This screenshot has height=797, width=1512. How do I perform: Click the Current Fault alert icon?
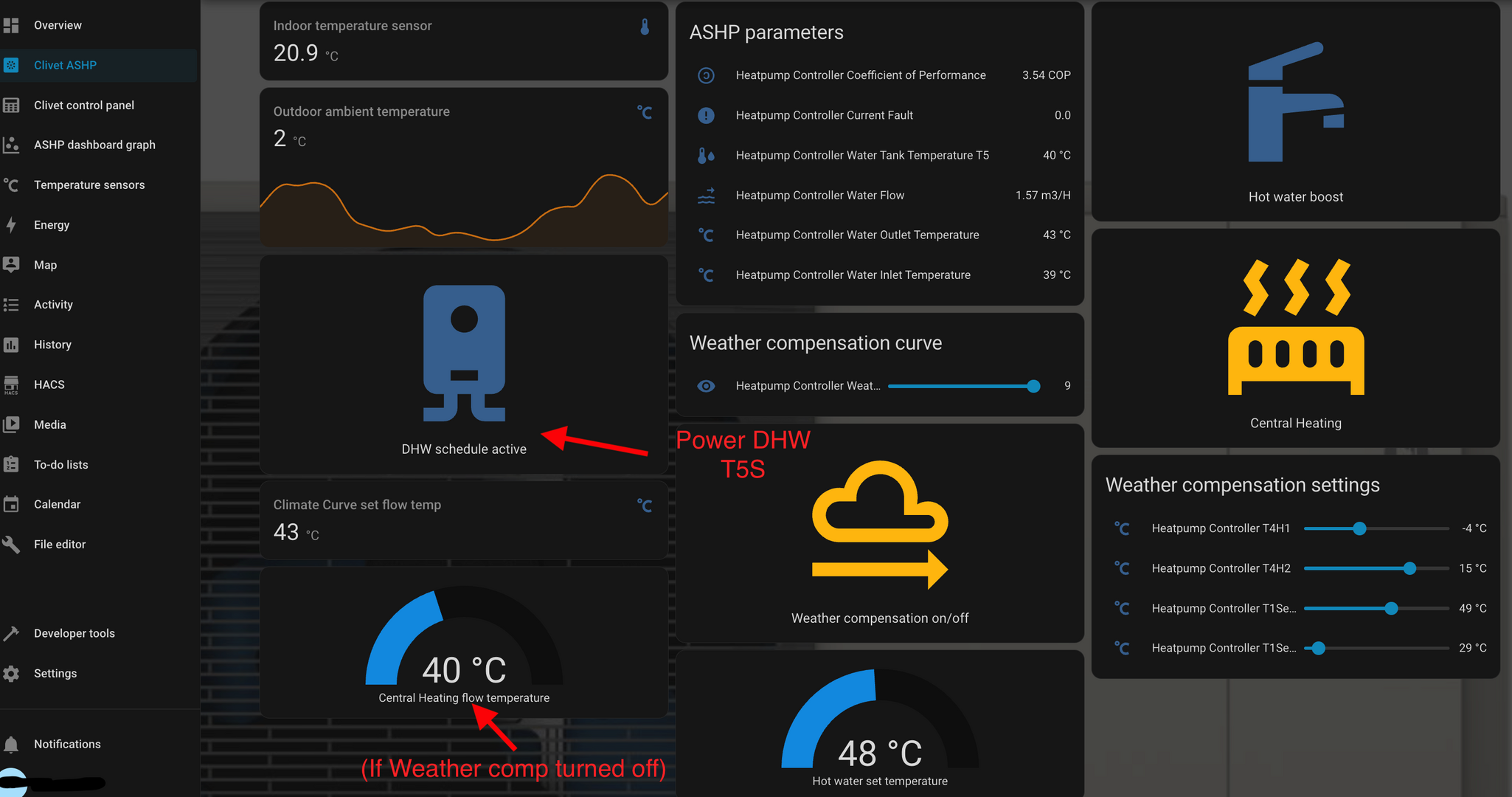pyautogui.click(x=706, y=115)
